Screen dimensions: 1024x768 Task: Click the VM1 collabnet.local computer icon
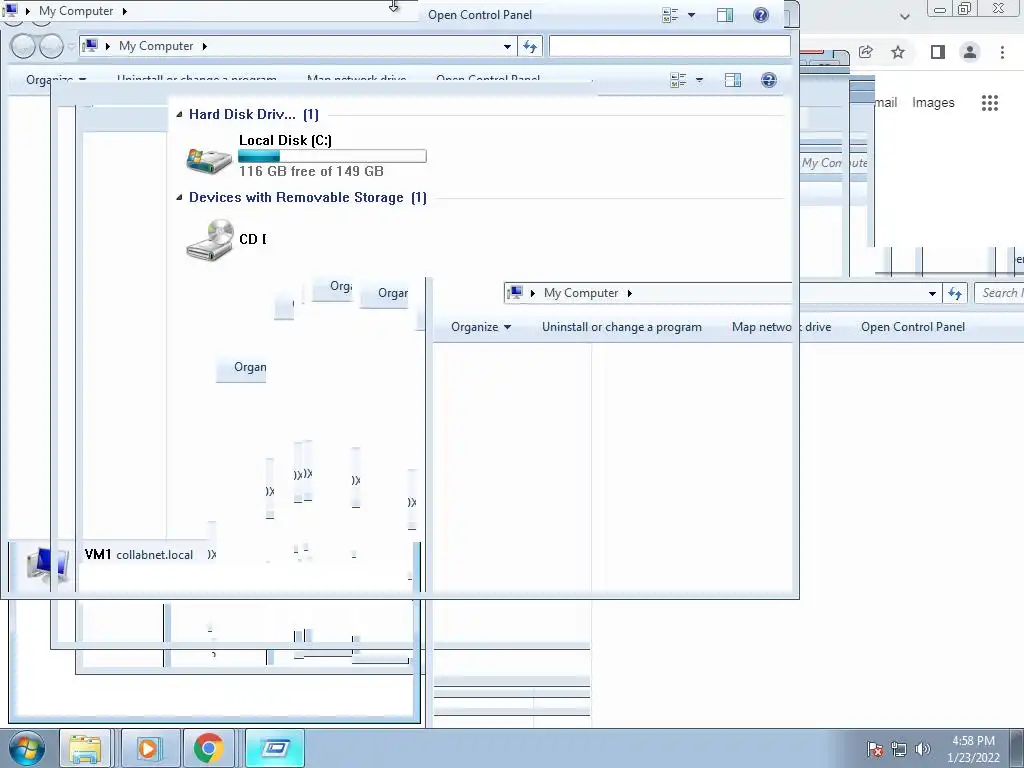coord(46,566)
